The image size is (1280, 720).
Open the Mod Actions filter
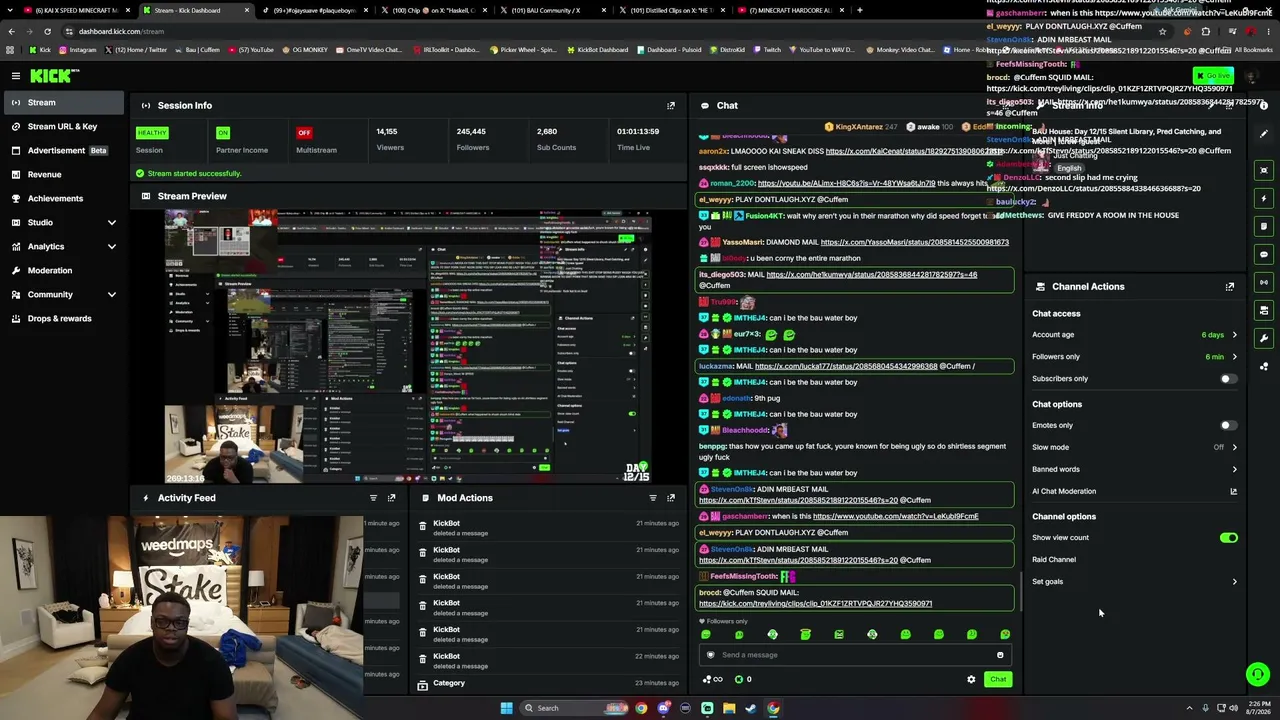pyautogui.click(x=653, y=498)
